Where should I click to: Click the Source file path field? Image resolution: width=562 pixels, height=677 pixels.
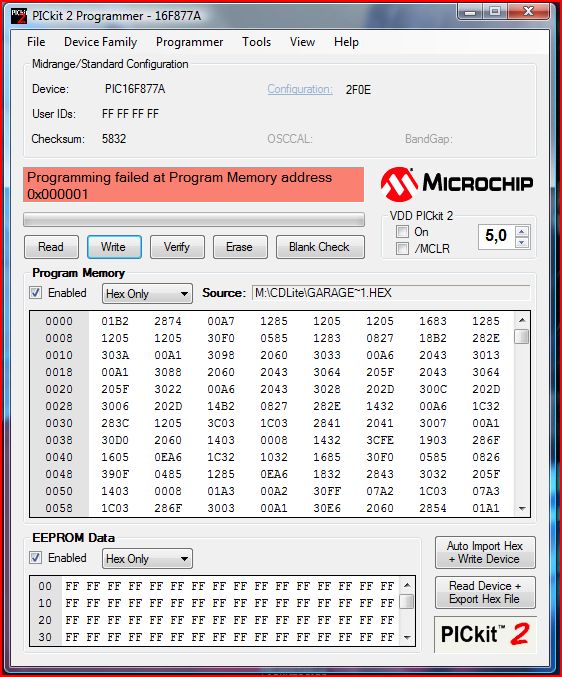pyautogui.click(x=391, y=293)
